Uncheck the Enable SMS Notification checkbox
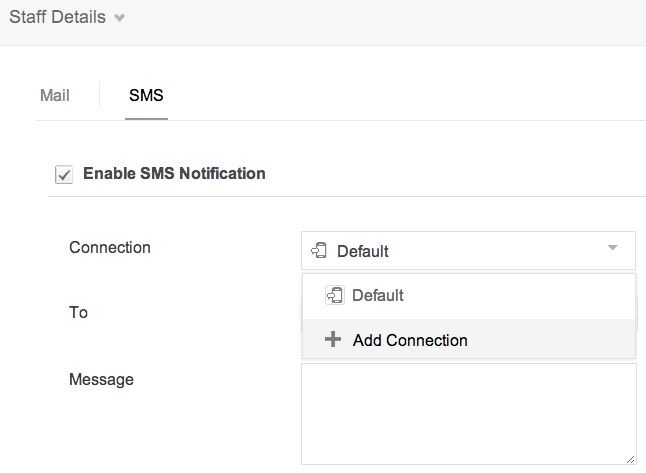 click(x=64, y=175)
